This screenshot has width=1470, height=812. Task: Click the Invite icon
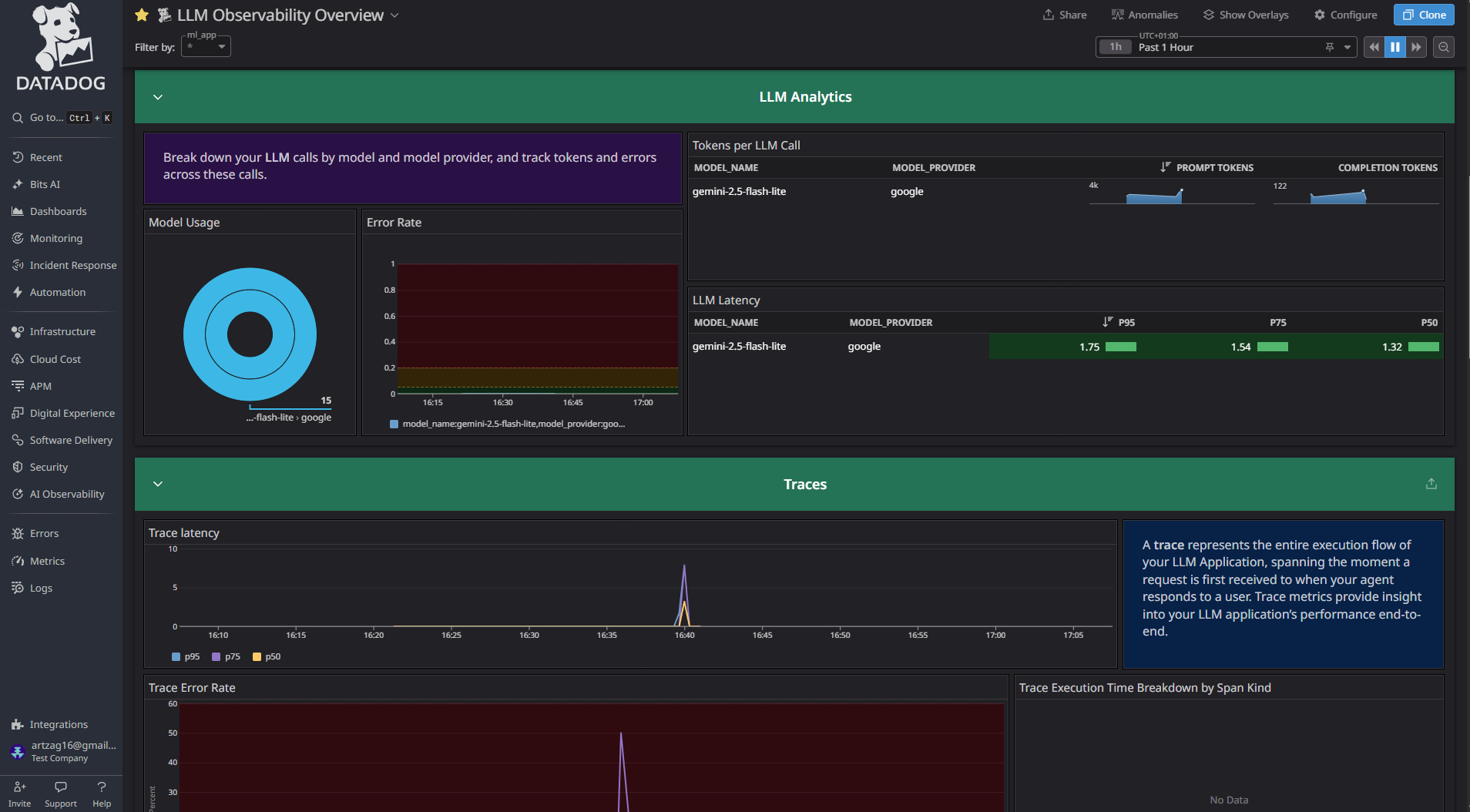pos(20,787)
